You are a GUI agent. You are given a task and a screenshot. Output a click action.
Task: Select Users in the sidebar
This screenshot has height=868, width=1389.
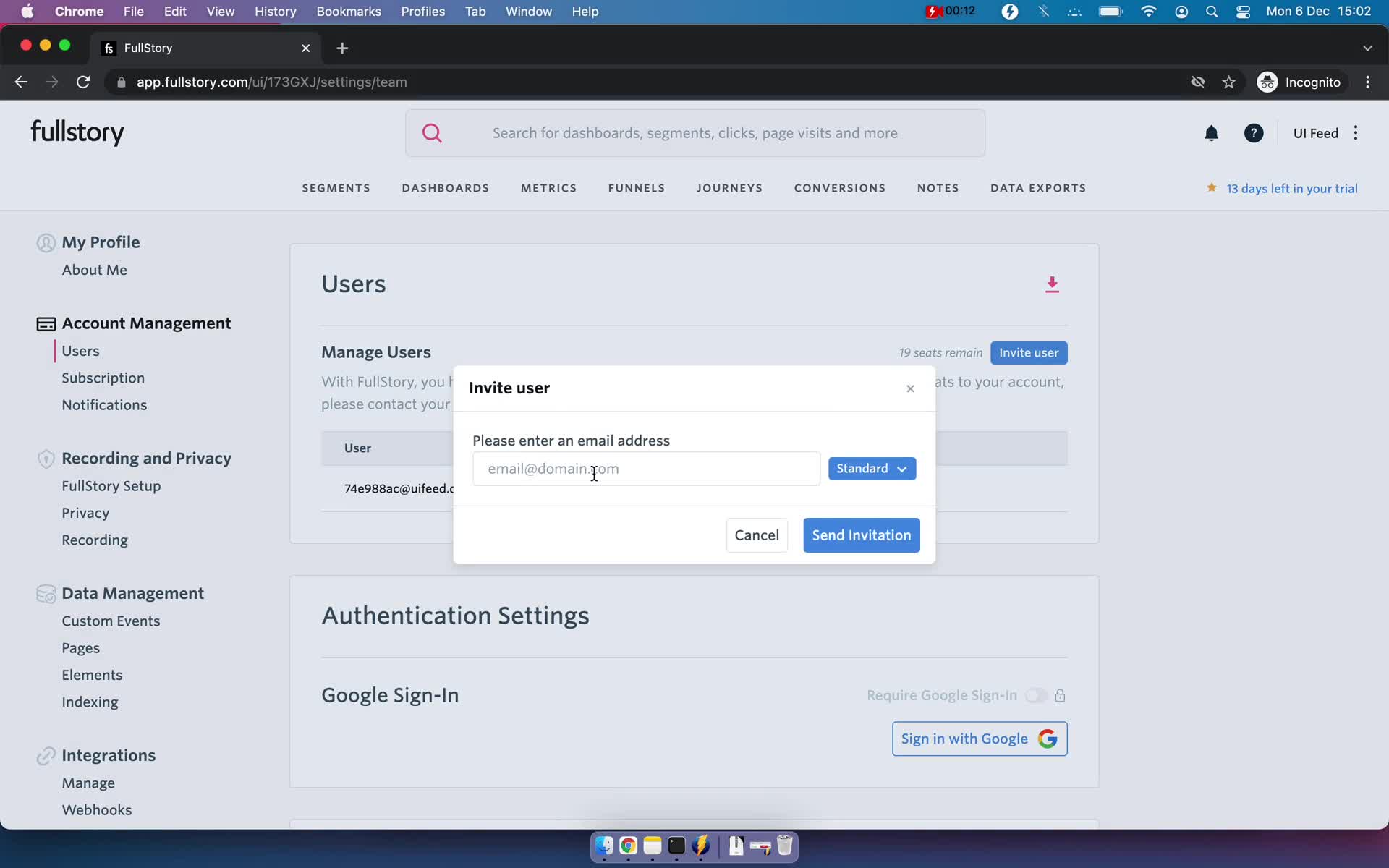[x=80, y=351]
